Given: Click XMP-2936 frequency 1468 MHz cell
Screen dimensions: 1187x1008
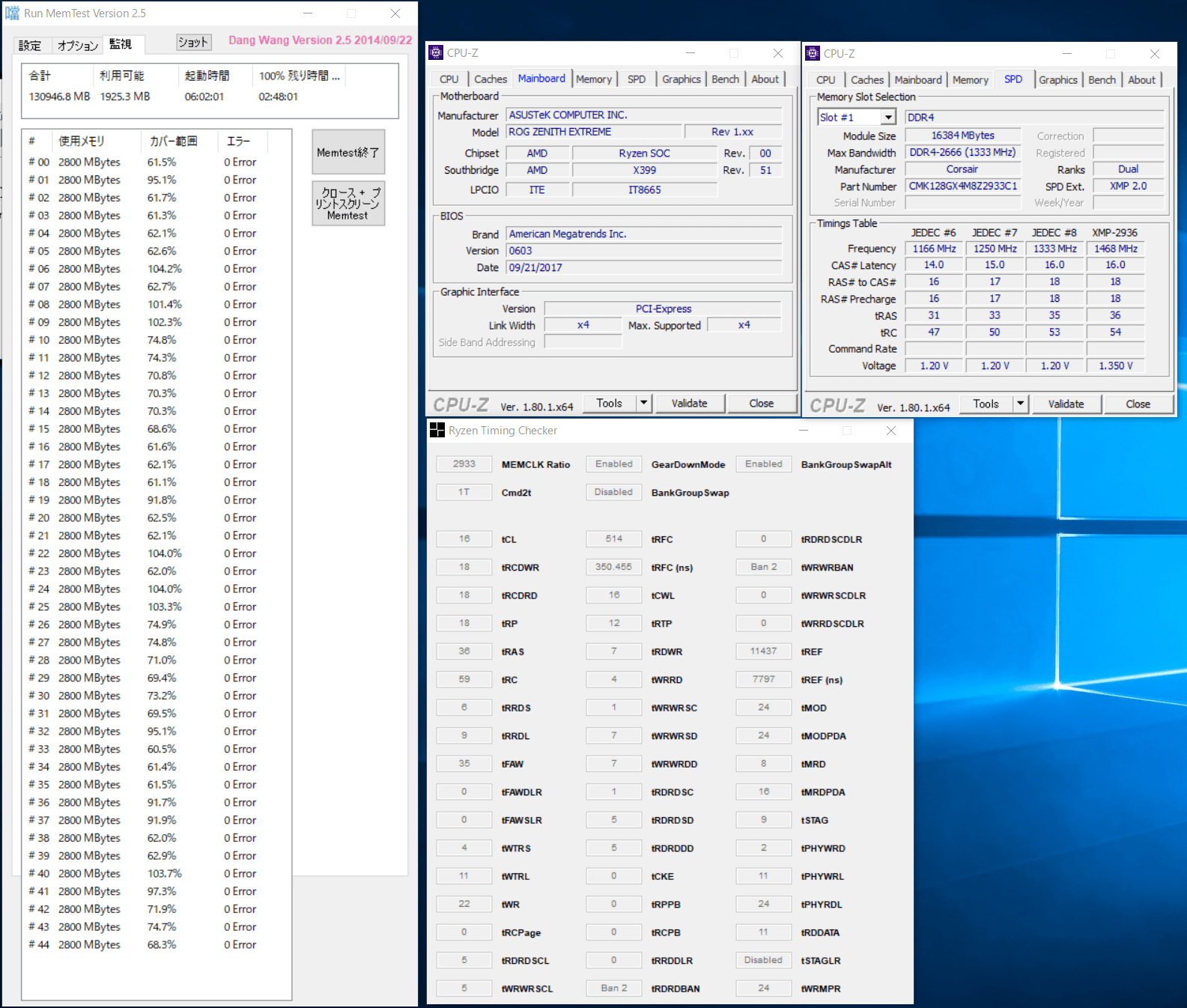Looking at the screenshot, I should [x=1116, y=248].
